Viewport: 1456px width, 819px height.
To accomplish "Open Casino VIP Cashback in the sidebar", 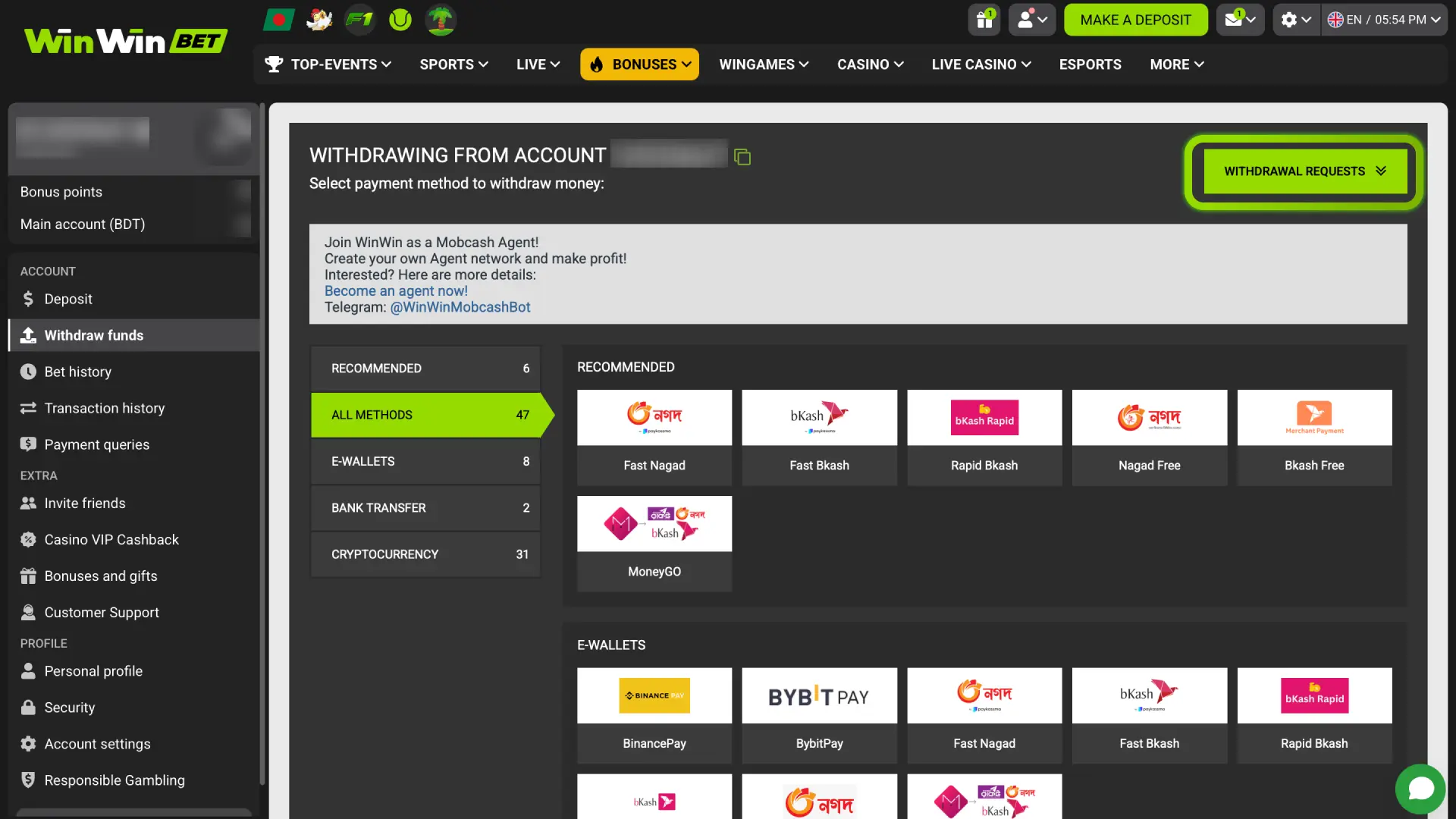I will pos(133,540).
